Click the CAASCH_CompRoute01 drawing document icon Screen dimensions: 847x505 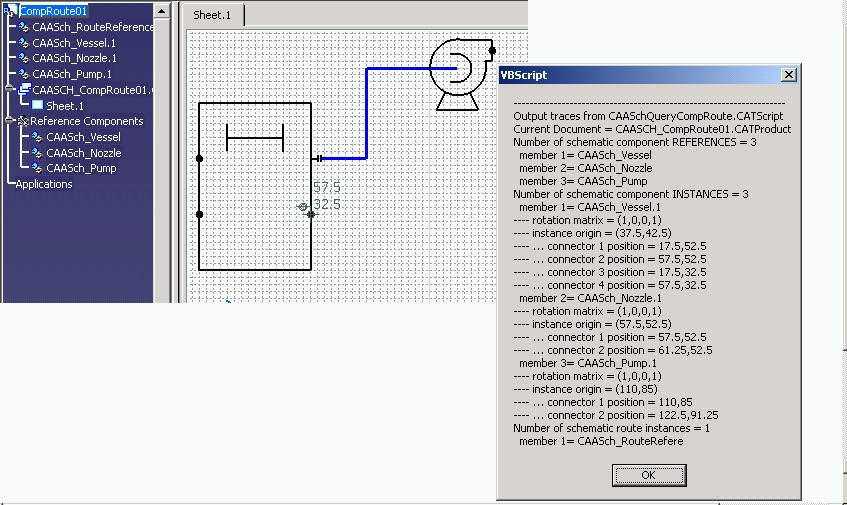24,90
